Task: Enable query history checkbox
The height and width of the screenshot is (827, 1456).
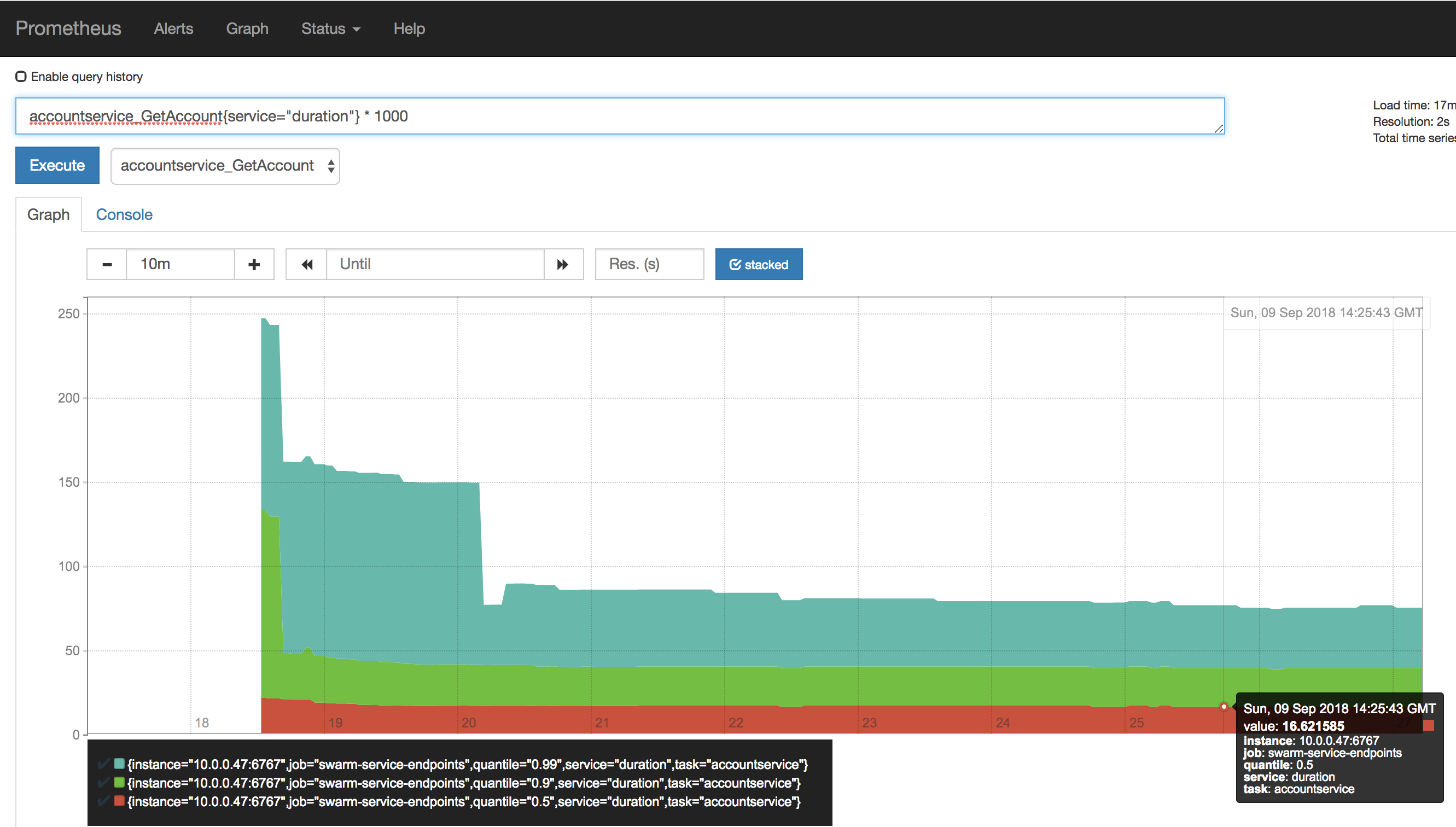Action: click(21, 77)
